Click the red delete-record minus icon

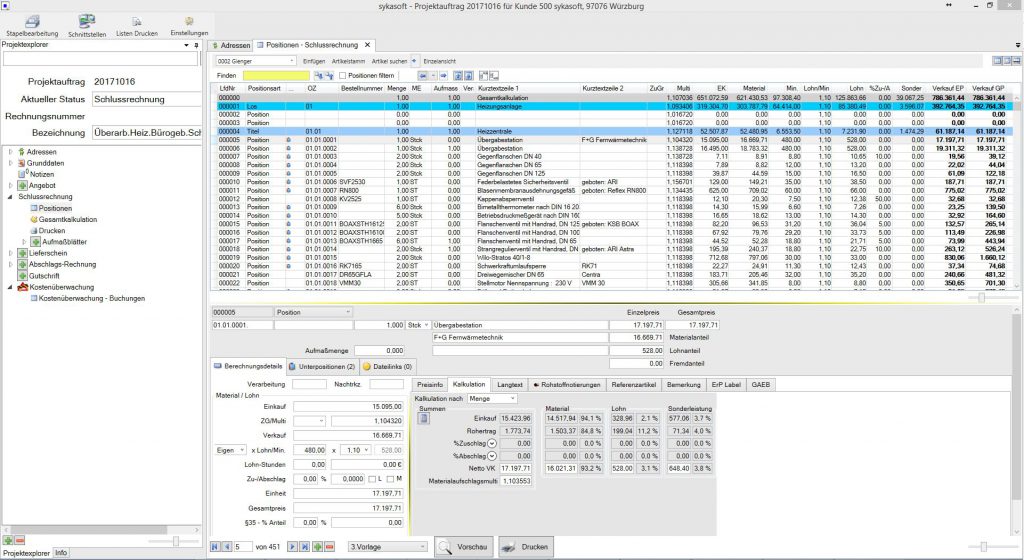(330, 547)
